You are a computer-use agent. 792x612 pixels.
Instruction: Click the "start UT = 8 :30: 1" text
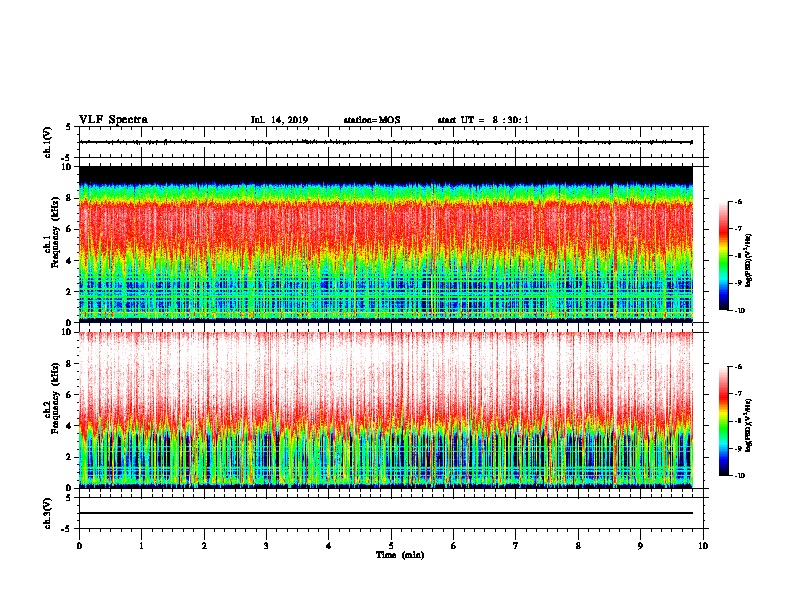(x=483, y=120)
